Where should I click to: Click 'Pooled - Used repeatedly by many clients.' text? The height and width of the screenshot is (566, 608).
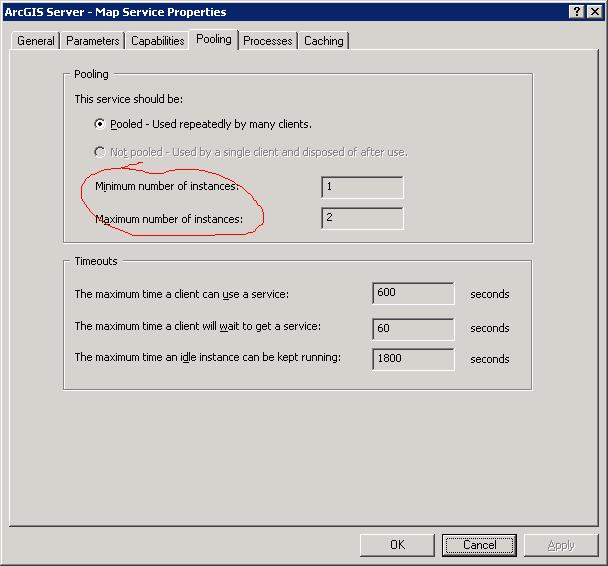coord(211,124)
